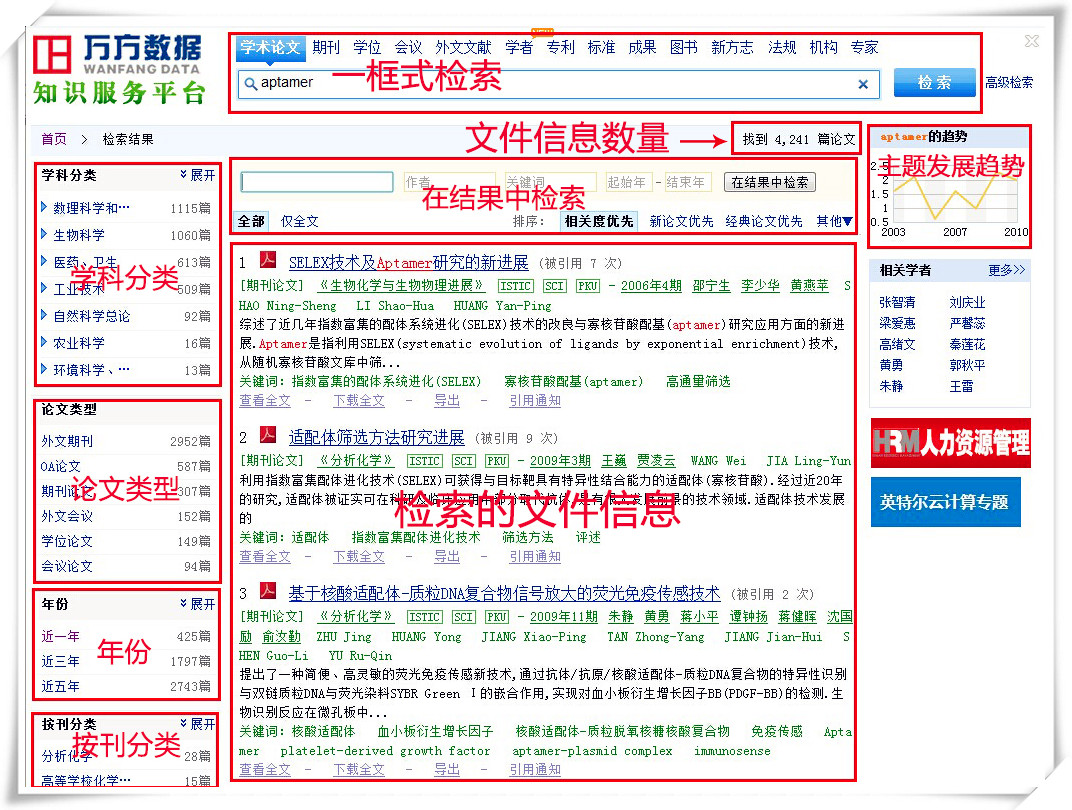The image size is (1072, 810).
Task: Open the 其他 sort dropdown
Action: click(834, 221)
